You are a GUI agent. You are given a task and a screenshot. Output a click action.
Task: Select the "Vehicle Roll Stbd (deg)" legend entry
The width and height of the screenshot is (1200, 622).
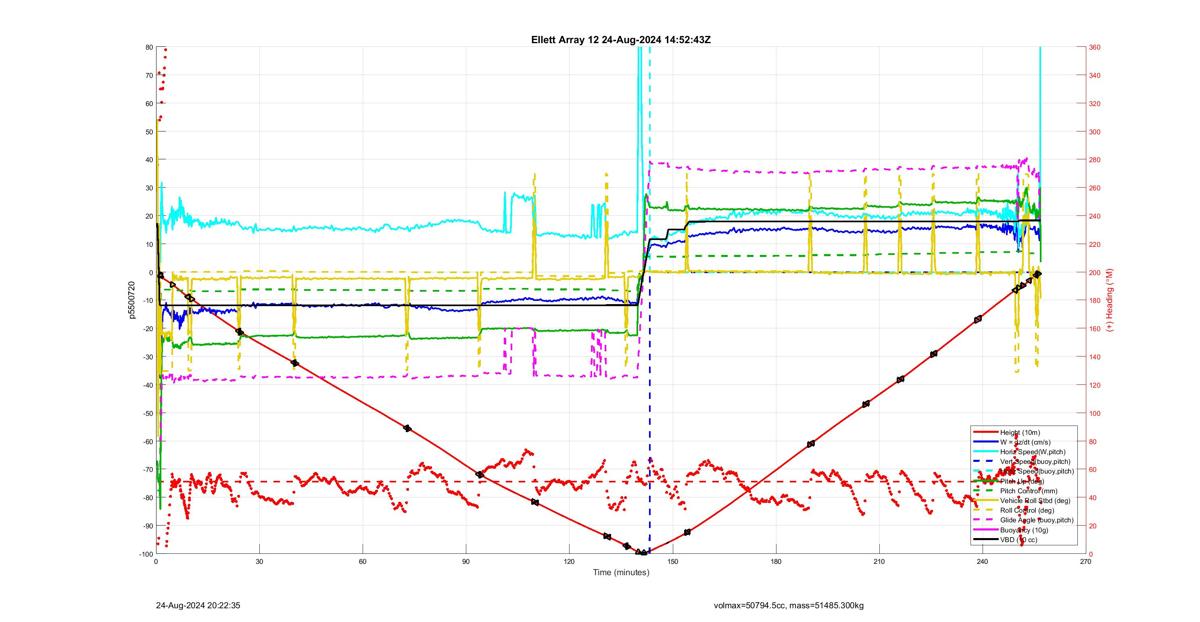(1020, 501)
